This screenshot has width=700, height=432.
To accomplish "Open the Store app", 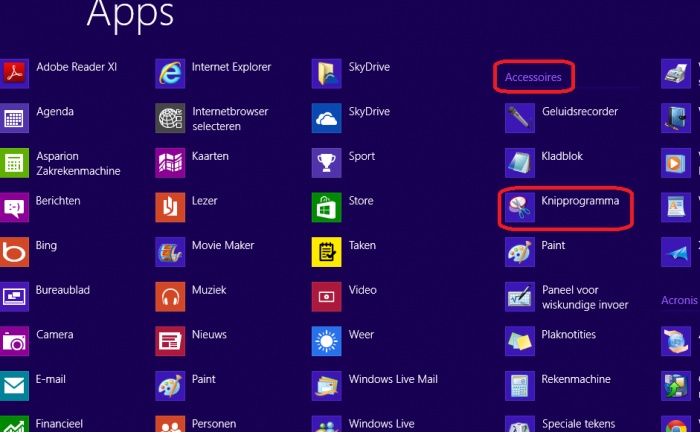I will 342,207.
